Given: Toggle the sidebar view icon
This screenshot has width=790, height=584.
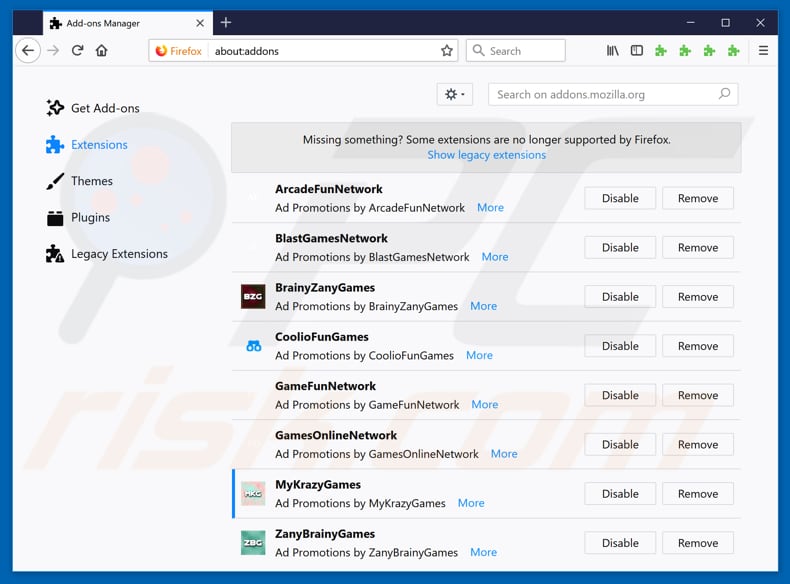Looking at the screenshot, I should 637,50.
